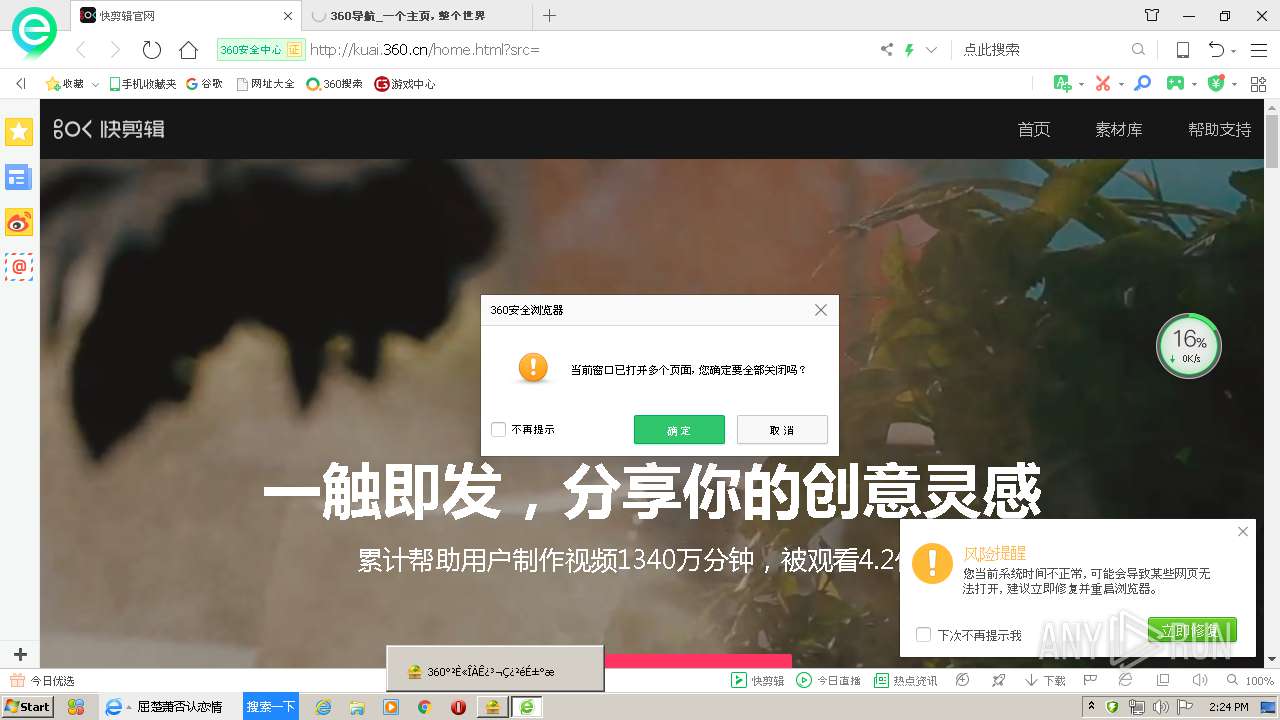Click the green gamepad games icon
The image size is (1280, 720).
pyautogui.click(x=1176, y=84)
